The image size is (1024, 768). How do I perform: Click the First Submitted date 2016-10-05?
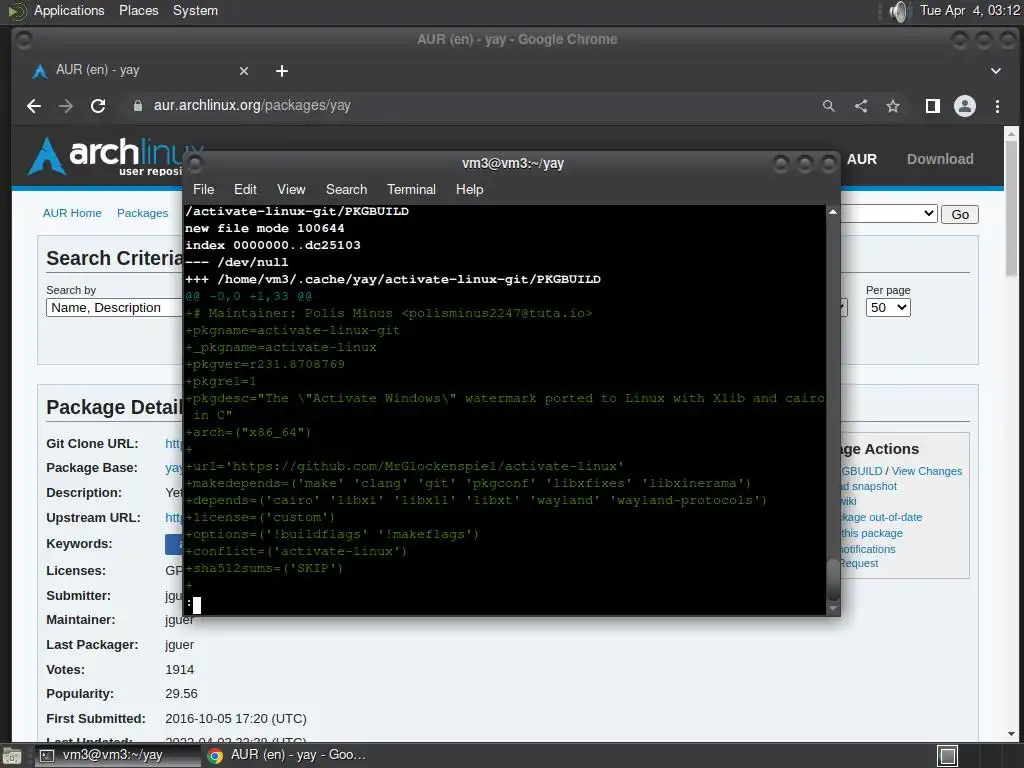coord(236,719)
